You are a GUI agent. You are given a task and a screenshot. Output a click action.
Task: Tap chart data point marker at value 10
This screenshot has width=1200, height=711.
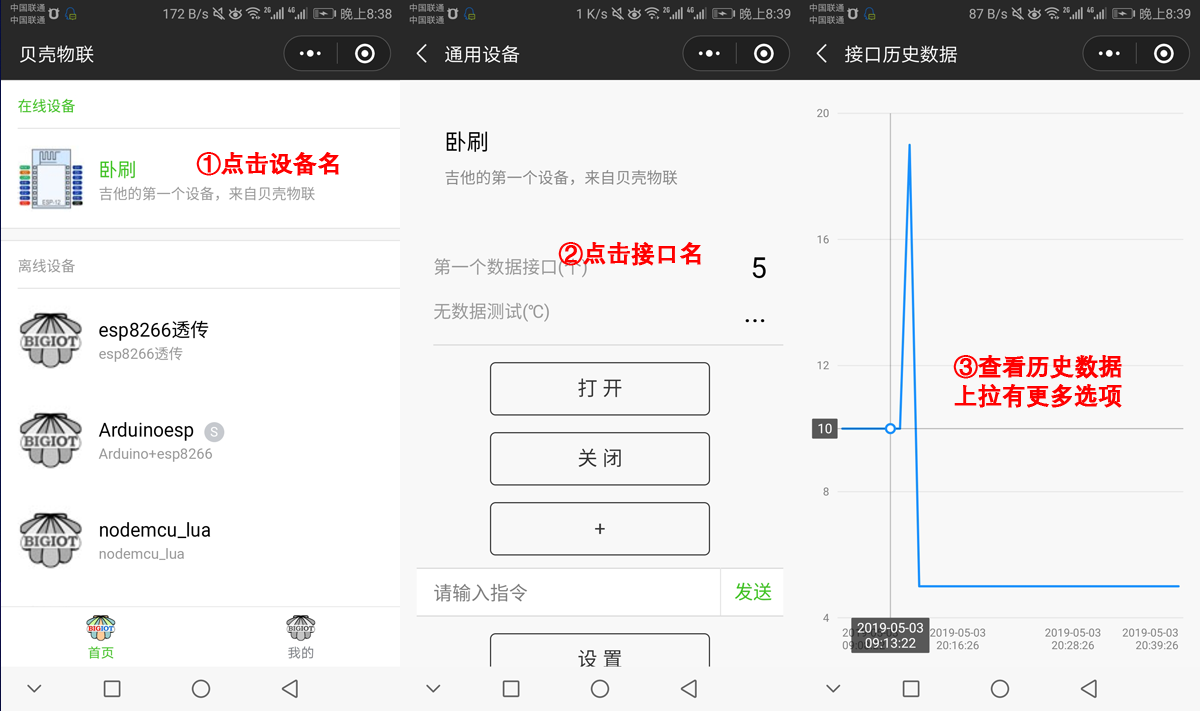[x=890, y=428]
